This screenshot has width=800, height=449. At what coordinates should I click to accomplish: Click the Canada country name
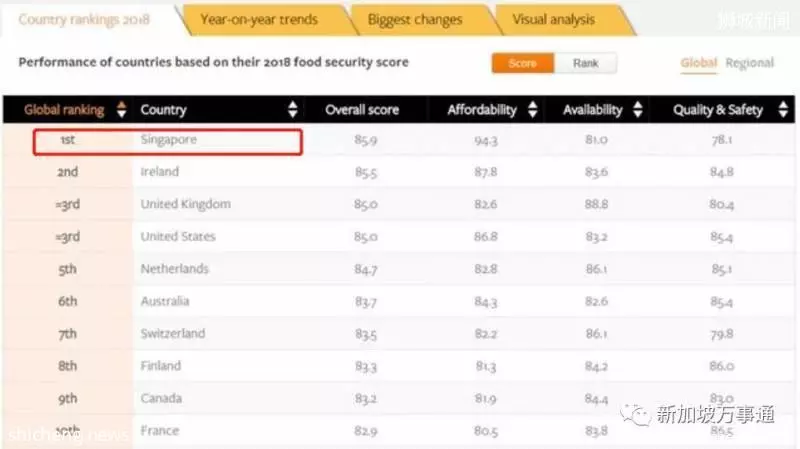point(161,398)
